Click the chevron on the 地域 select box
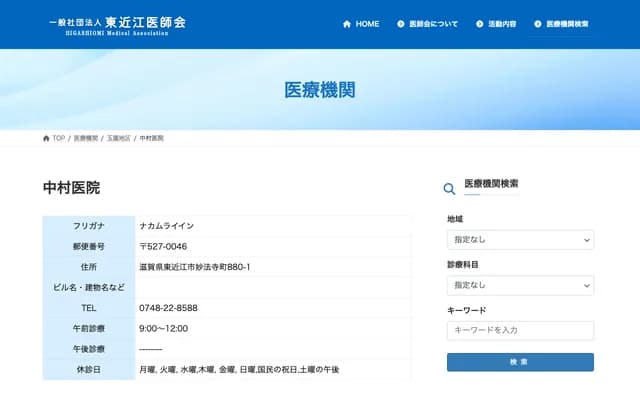The image size is (640, 400). pos(586,240)
